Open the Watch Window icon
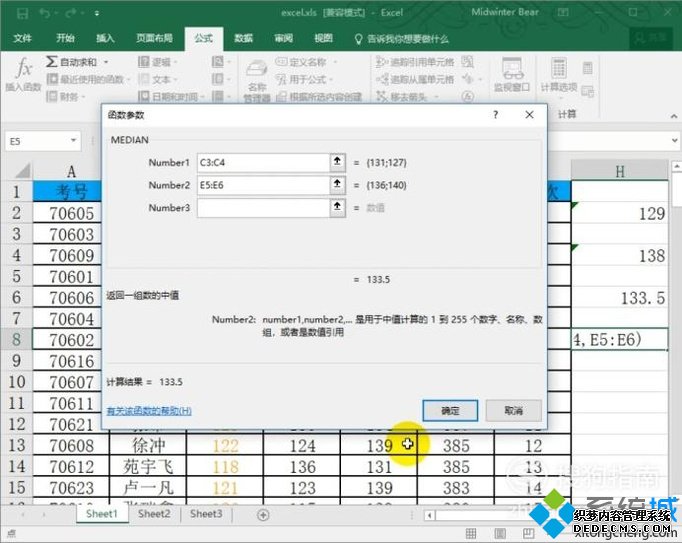The height and width of the screenshot is (543, 682). (x=512, y=69)
